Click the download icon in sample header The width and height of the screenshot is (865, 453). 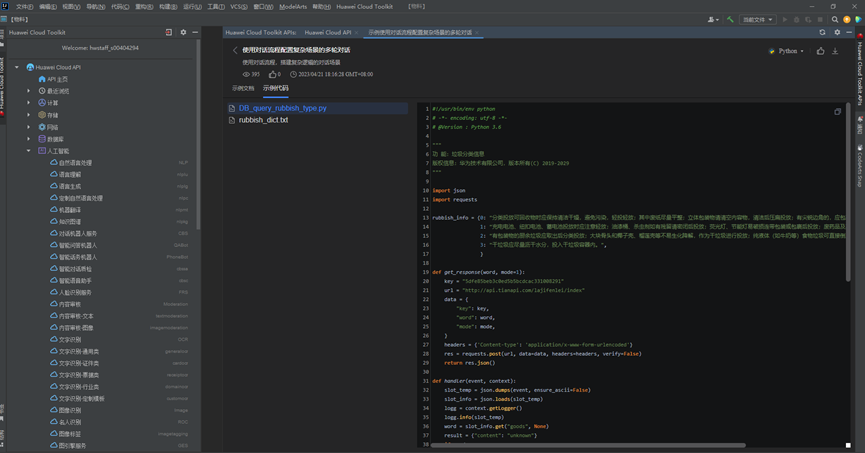tap(835, 51)
